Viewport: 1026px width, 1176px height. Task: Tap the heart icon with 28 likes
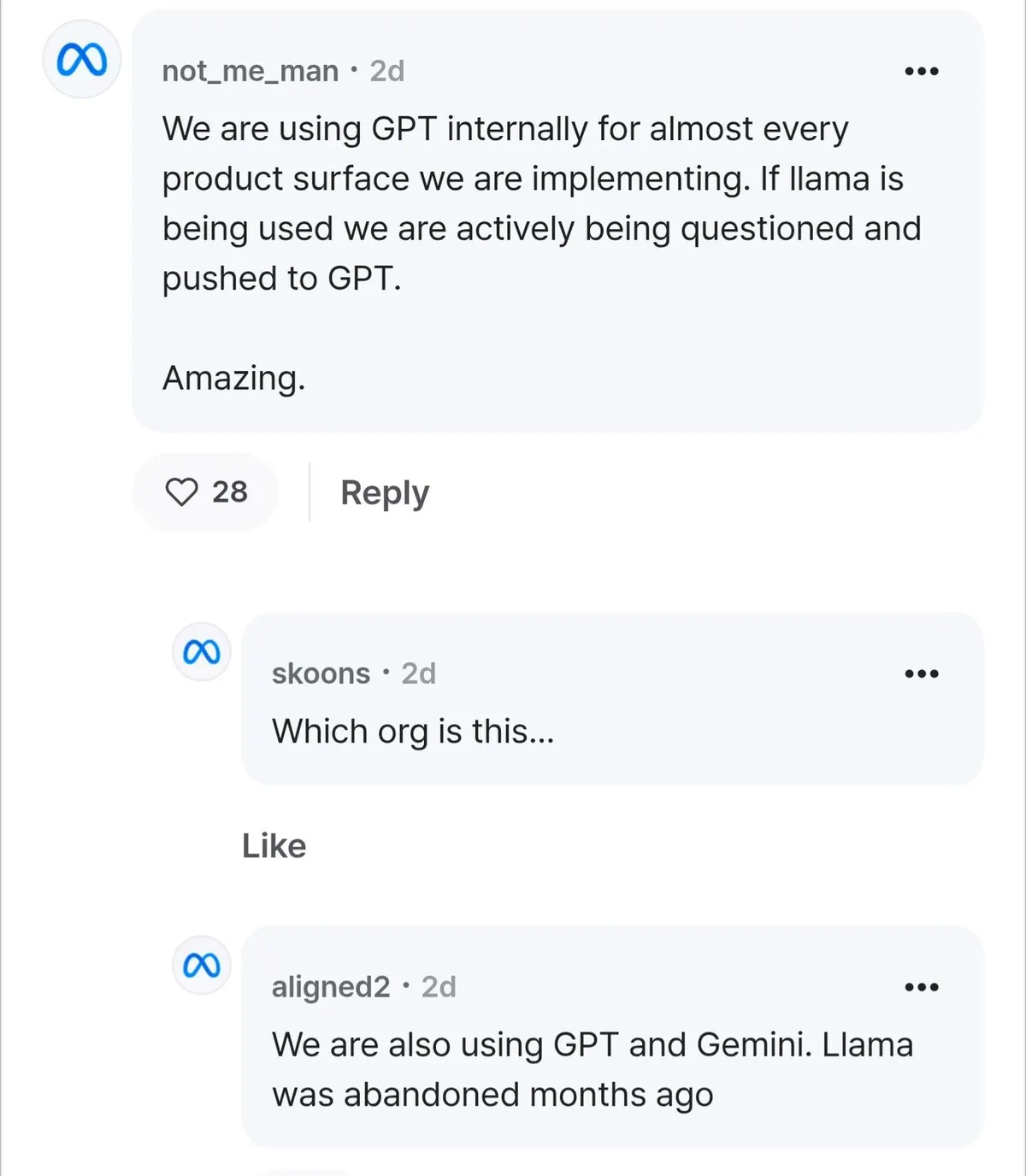[x=181, y=492]
